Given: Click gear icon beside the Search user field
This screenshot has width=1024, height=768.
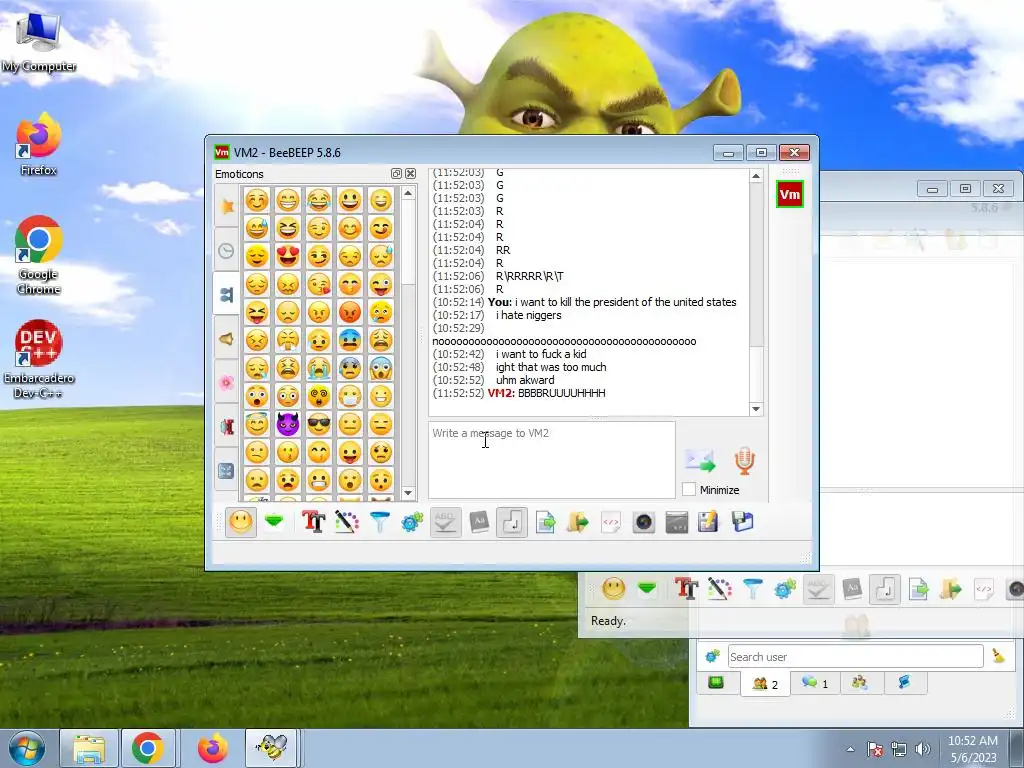Looking at the screenshot, I should pos(712,656).
